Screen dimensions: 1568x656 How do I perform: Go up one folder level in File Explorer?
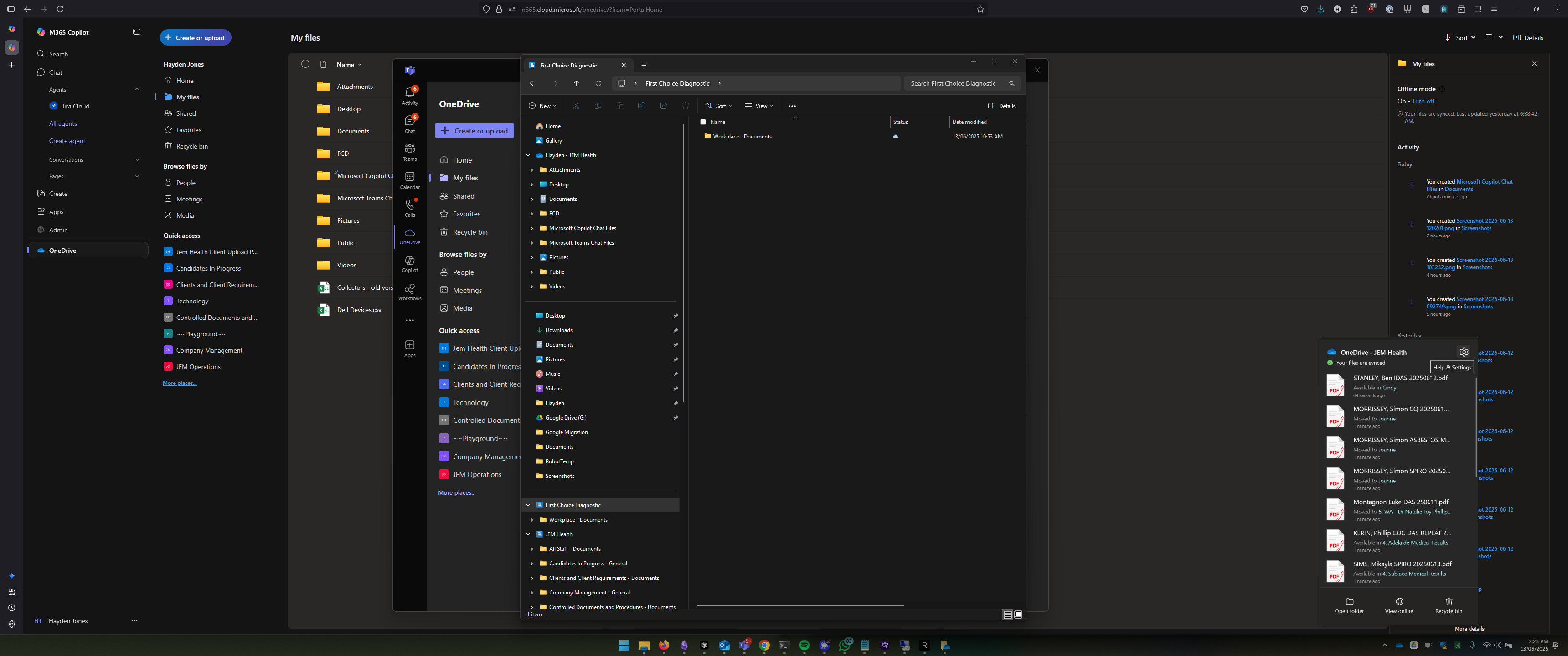[x=577, y=83]
